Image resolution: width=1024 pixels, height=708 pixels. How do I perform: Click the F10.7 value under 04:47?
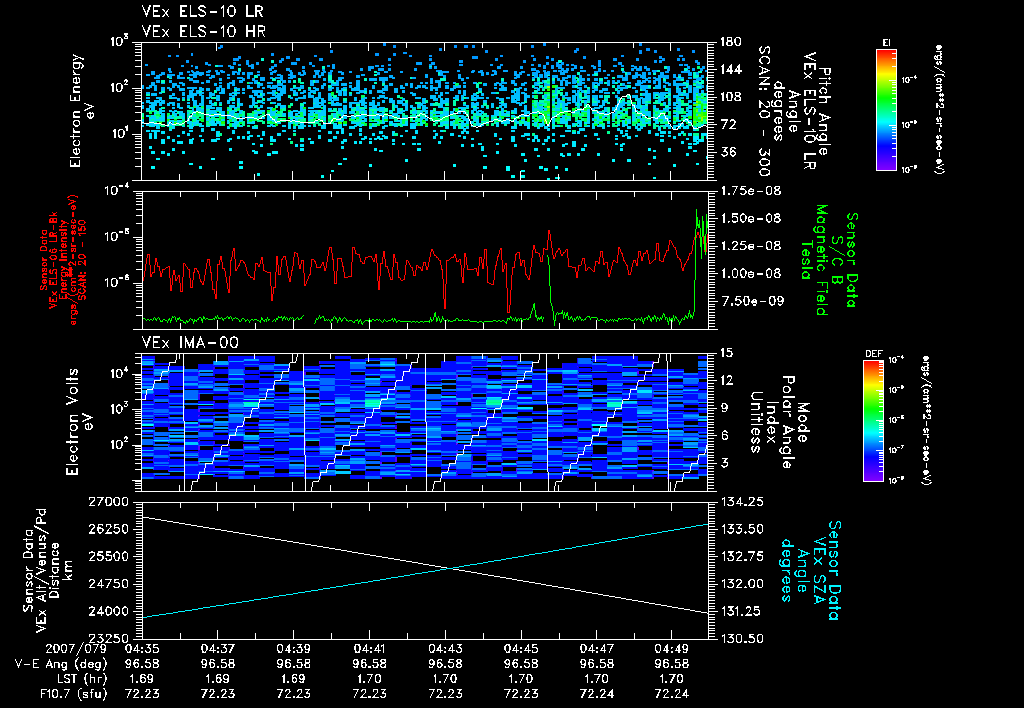coord(597,694)
